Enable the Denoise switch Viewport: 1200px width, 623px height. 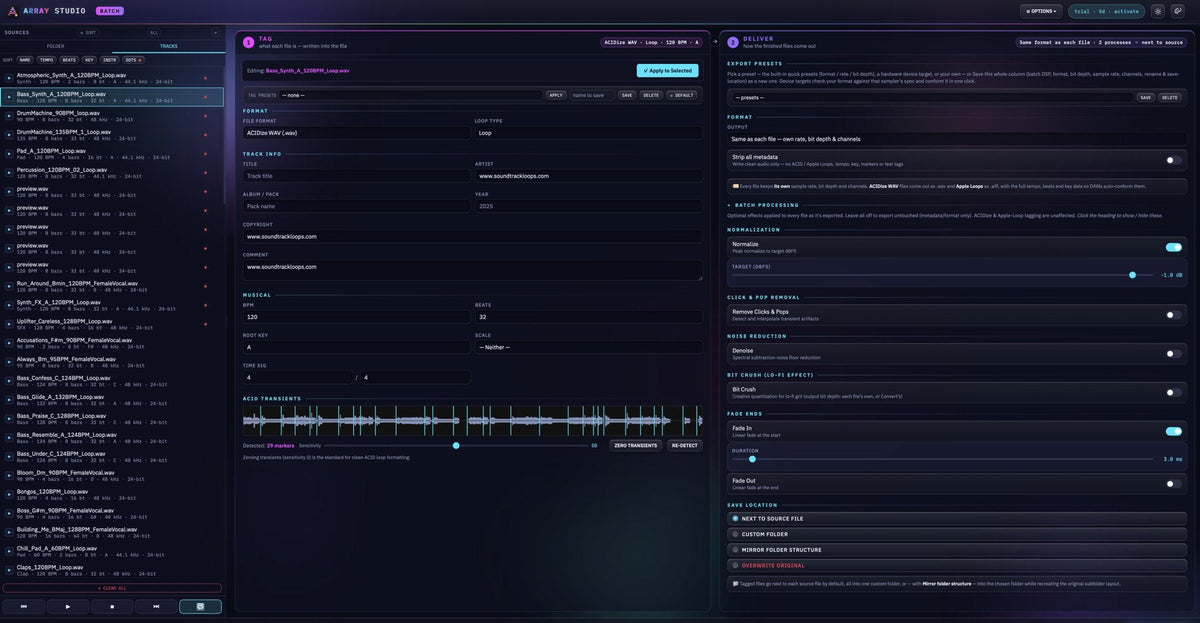pos(1173,353)
